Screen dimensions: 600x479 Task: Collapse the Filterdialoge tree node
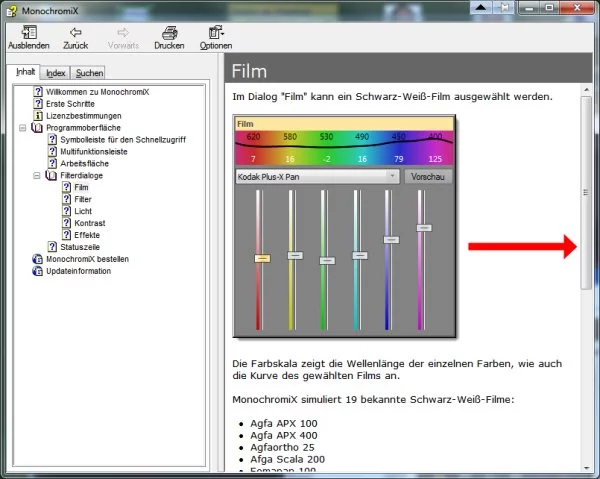coord(37,175)
